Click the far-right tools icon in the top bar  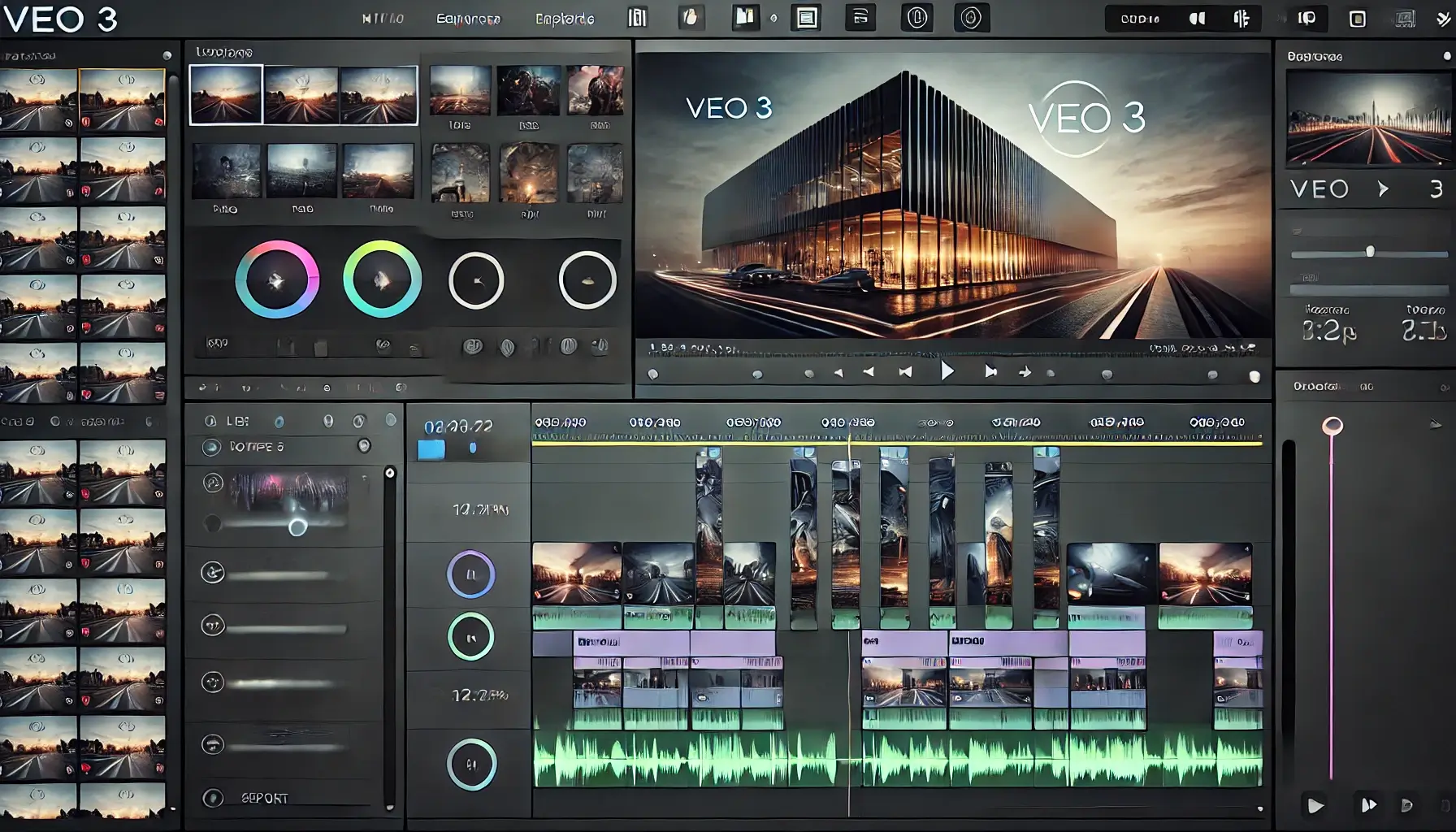1443,19
